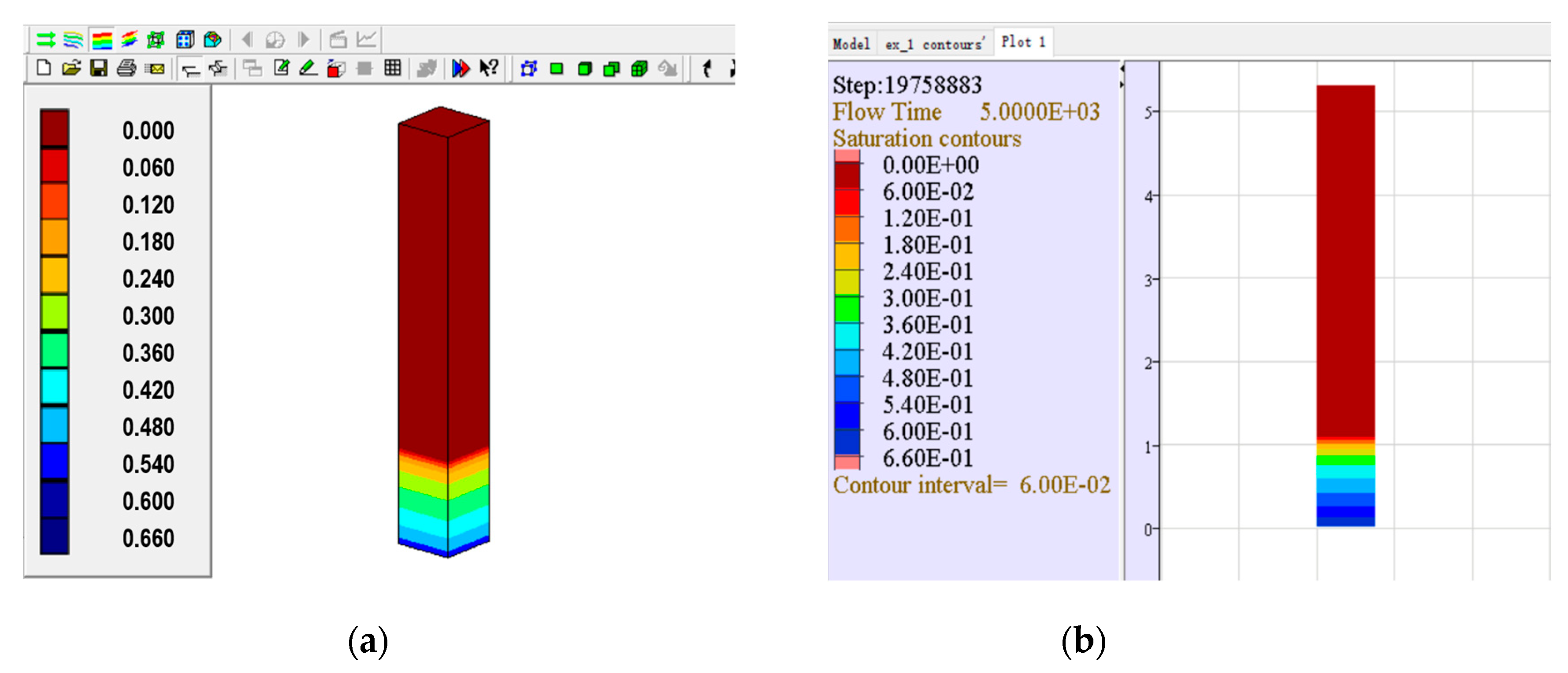Click the green vector arrows plot icon
1568x673 pixels.
pos(46,40)
